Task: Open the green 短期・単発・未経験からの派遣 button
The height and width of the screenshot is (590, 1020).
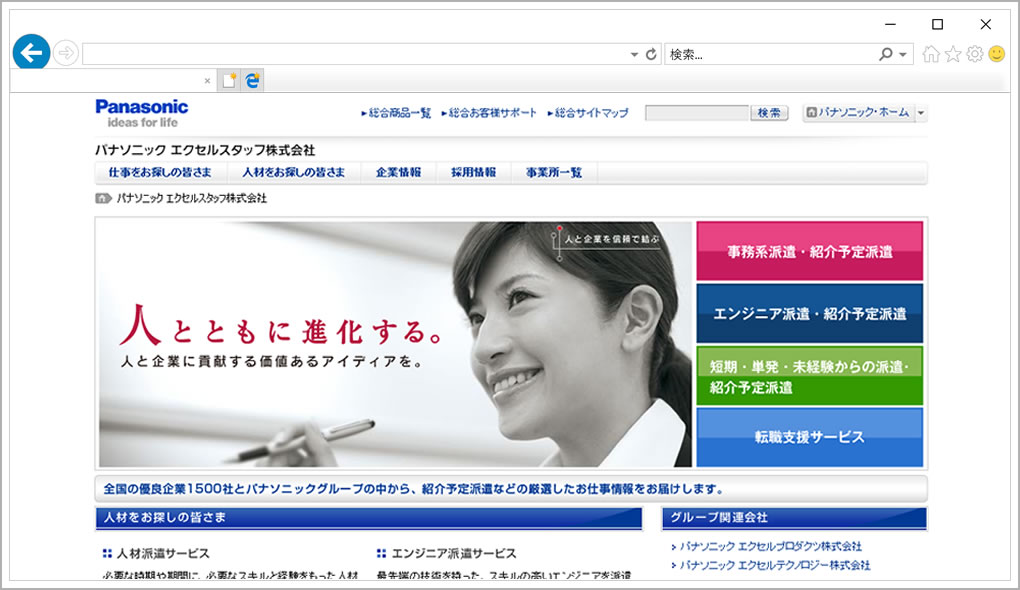Action: coord(809,376)
